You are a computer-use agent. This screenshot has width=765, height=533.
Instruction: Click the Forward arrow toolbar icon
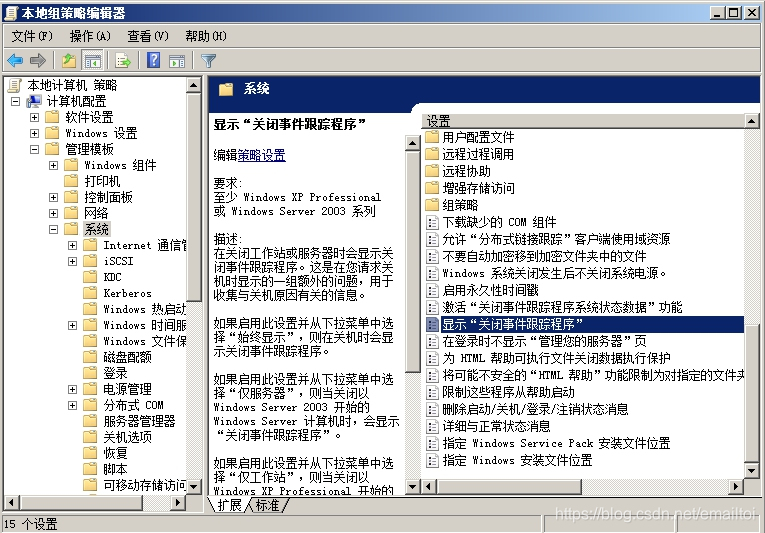point(38,61)
